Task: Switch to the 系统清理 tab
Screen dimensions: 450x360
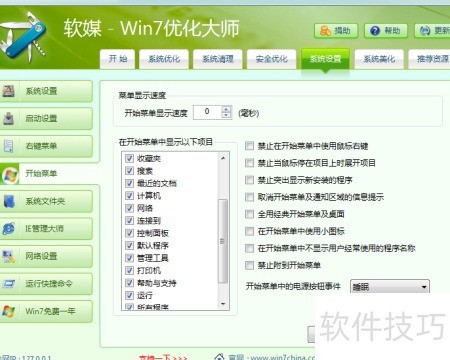Action: [218, 59]
